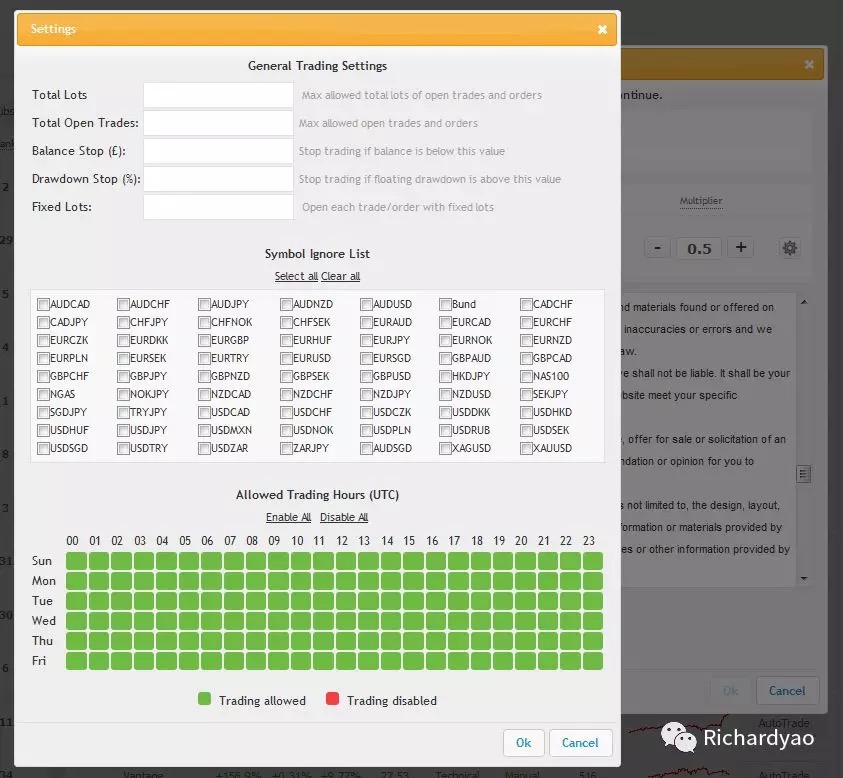Viewport: 843px width, 778px height.
Task: Click Enable All trading hours link
Action: (288, 517)
